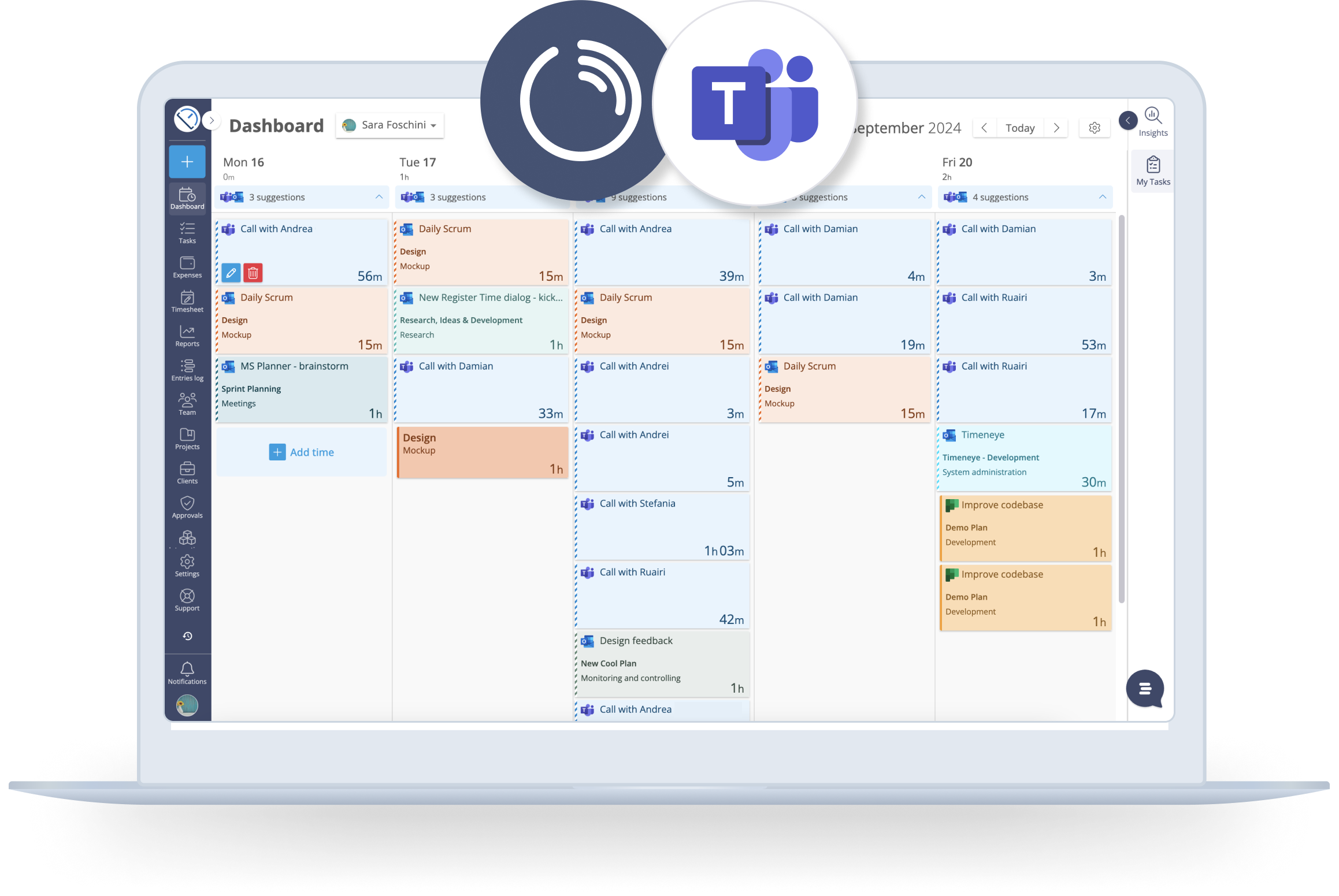Screen dimensions: 1339x896
Task: Click the Add time button on Monday
Action: [302, 452]
